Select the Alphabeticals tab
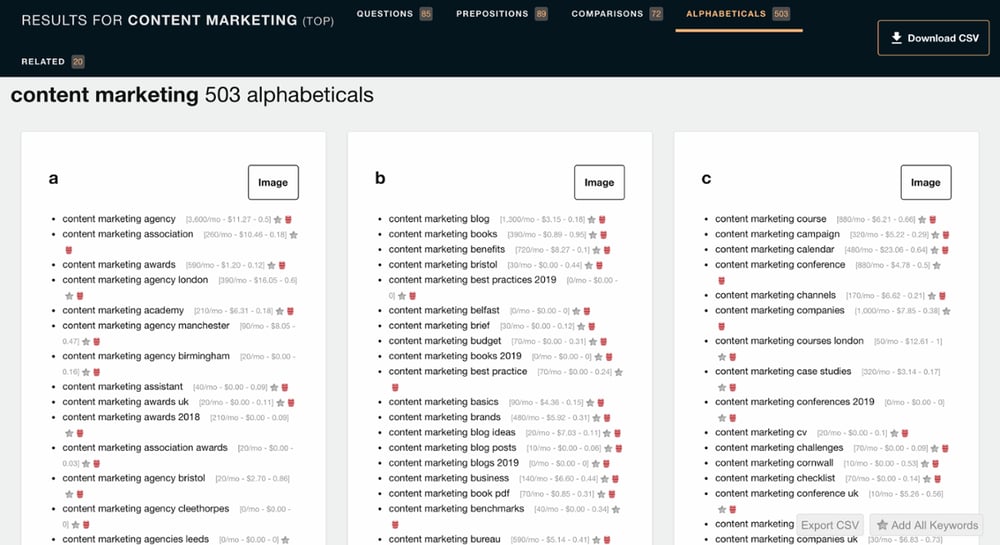The height and width of the screenshot is (545, 1000). [739, 13]
